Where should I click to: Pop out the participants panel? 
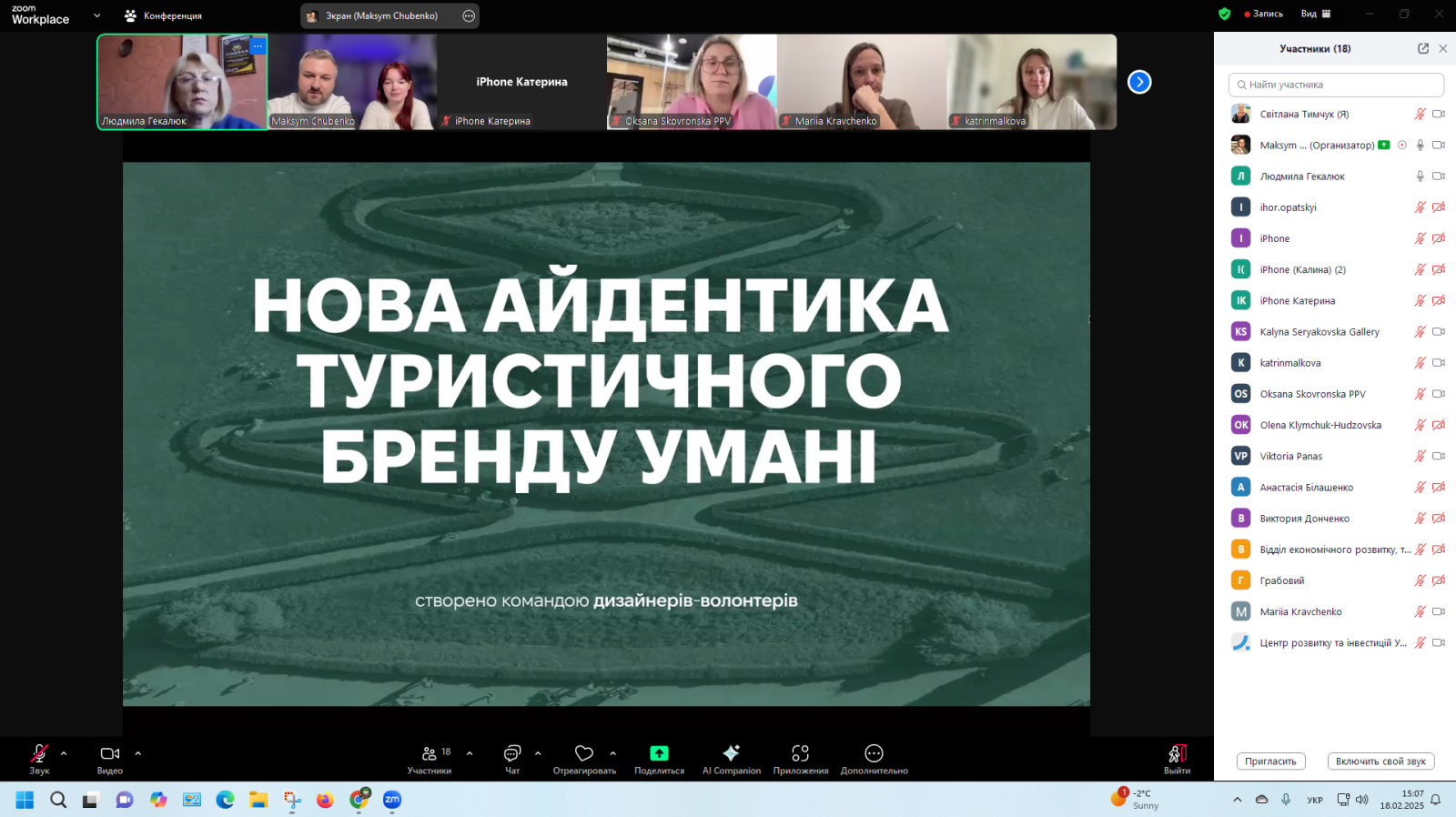coord(1423,48)
